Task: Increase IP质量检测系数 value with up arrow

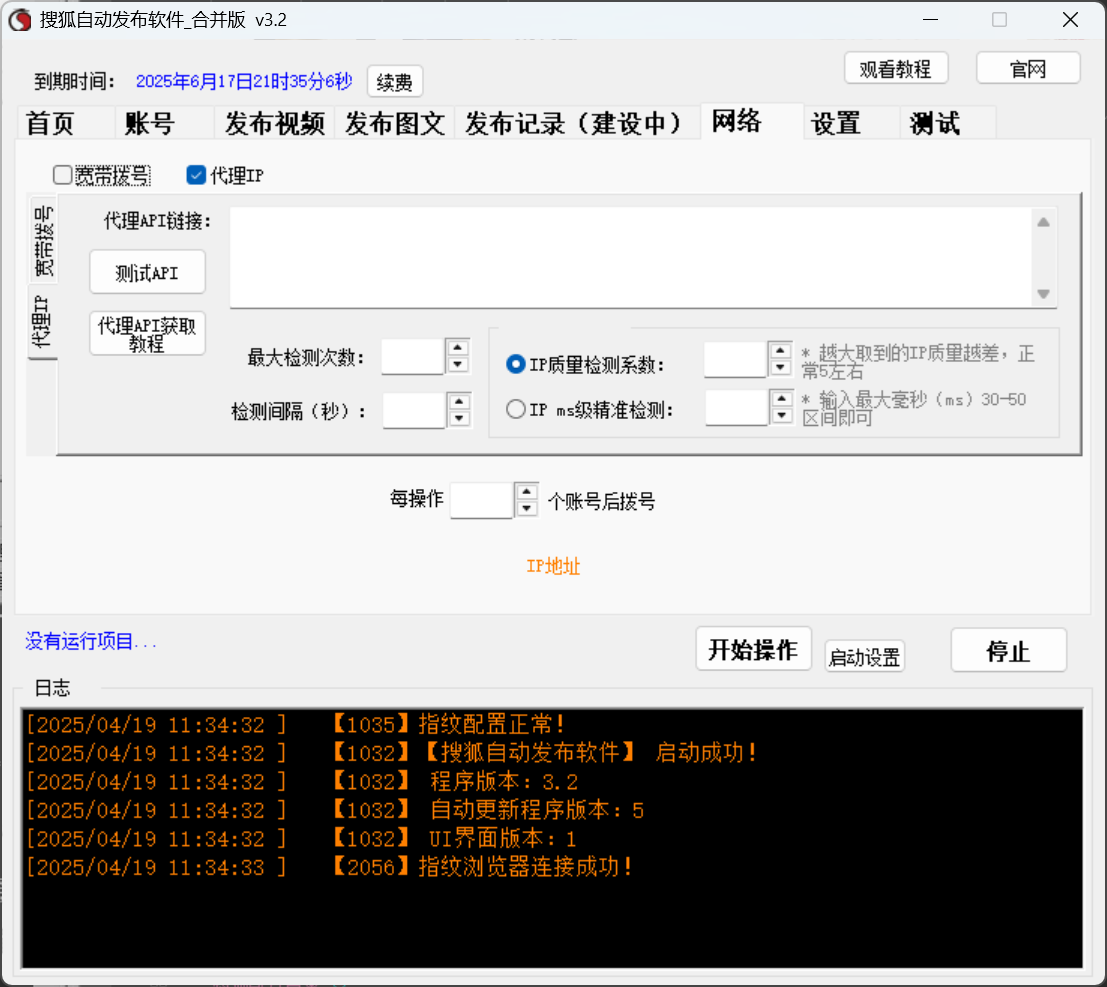Action: (x=780, y=350)
